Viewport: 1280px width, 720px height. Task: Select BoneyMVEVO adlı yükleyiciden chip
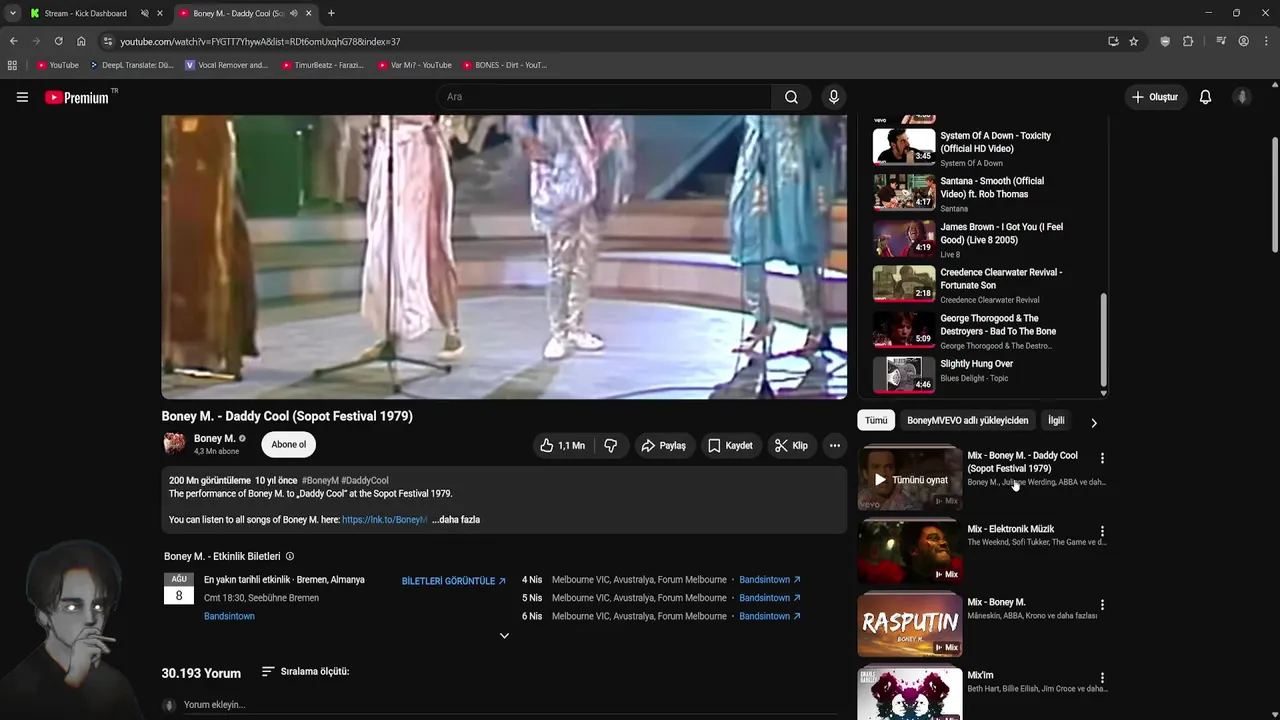967,421
